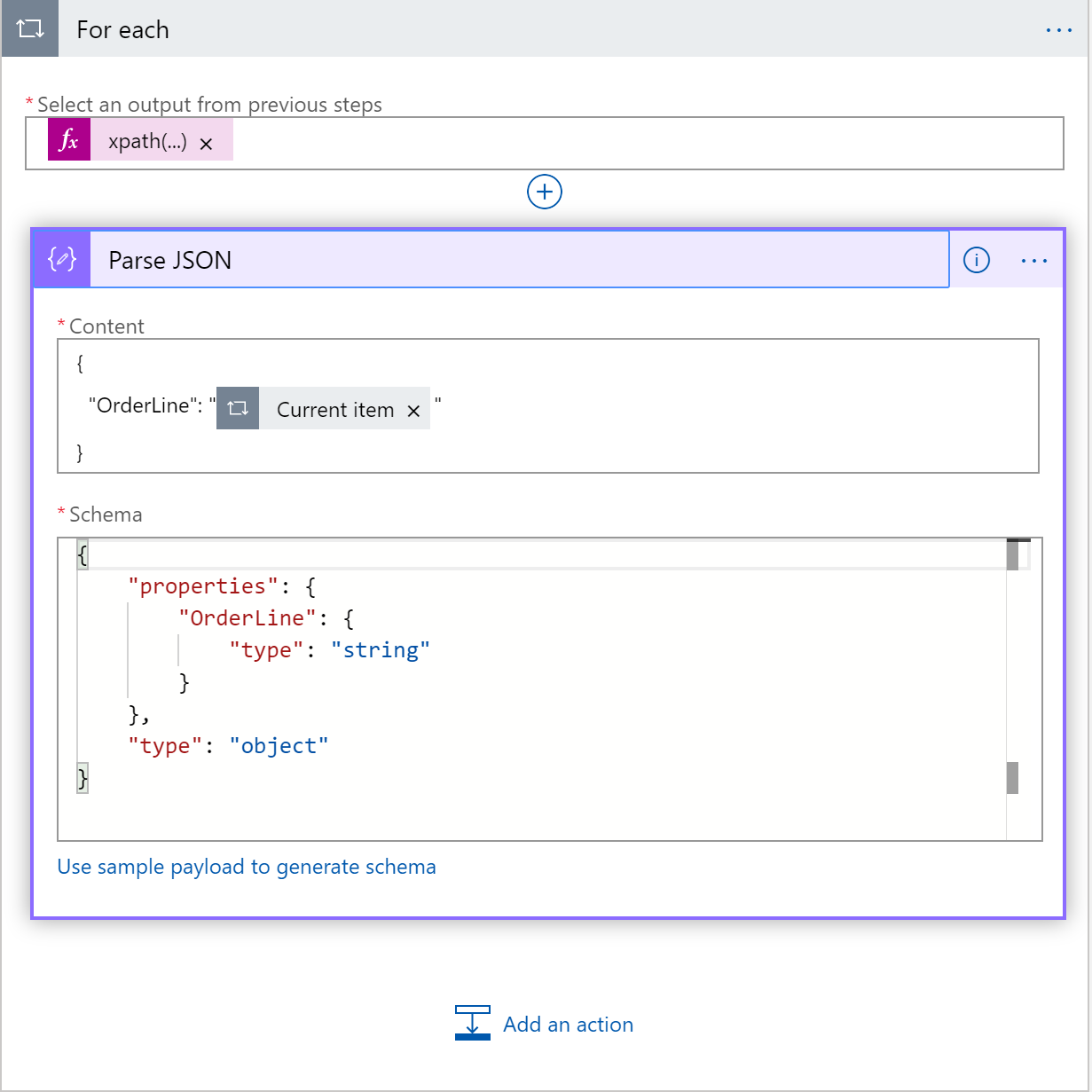Viewport: 1092px width, 1092px height.
Task: Open the Parse JSON ellipsis menu
Action: 1034,260
